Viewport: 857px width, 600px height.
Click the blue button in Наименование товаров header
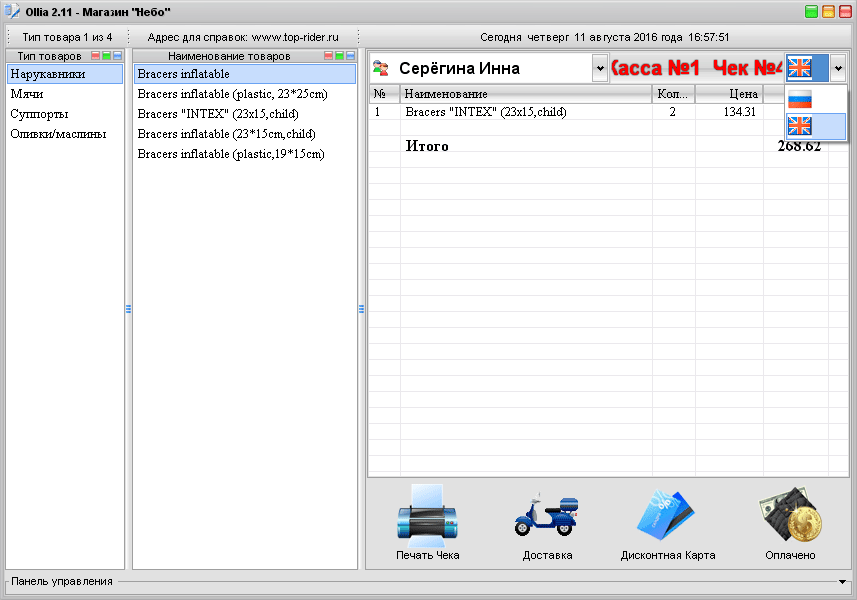point(350,56)
